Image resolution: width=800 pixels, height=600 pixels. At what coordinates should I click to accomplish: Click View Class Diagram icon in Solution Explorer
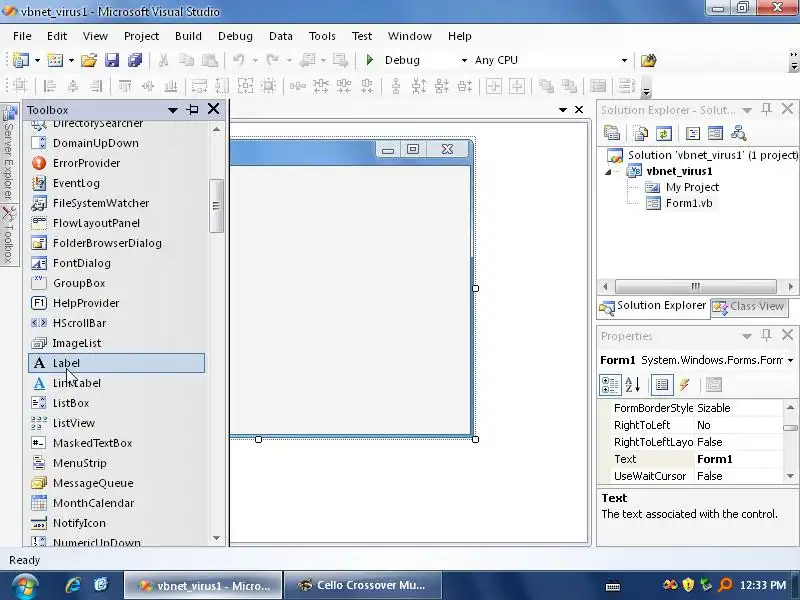739,134
